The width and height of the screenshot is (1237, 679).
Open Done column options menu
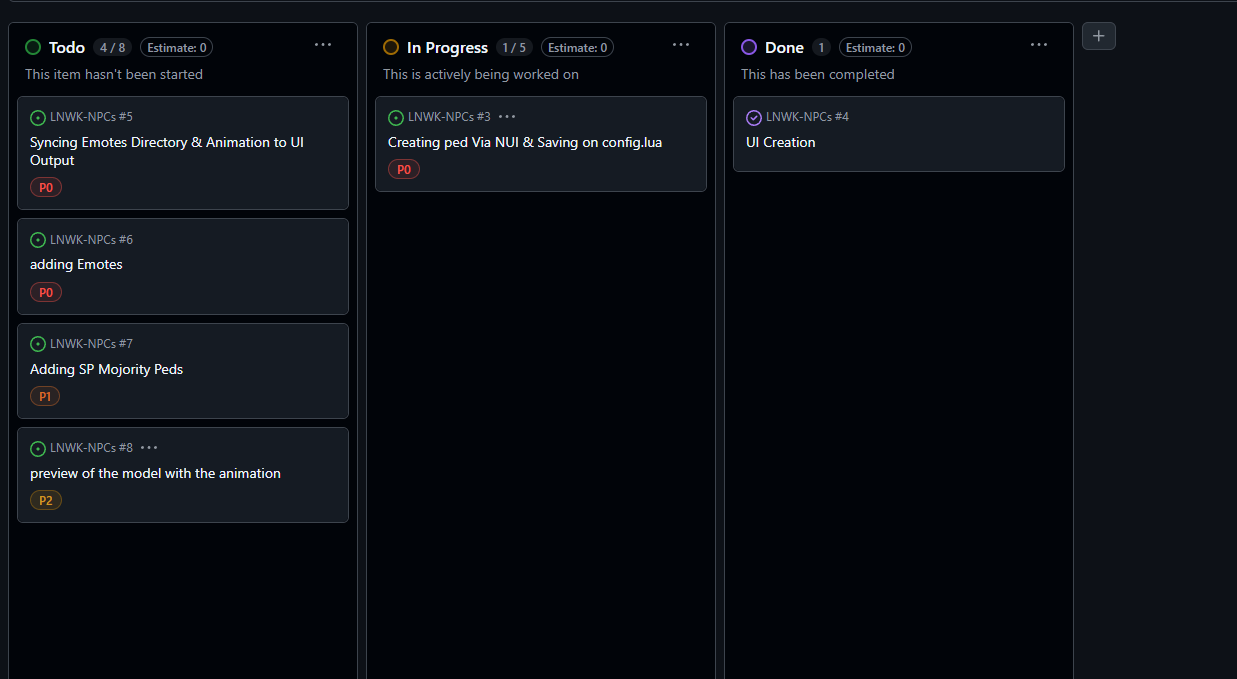pyautogui.click(x=1039, y=45)
